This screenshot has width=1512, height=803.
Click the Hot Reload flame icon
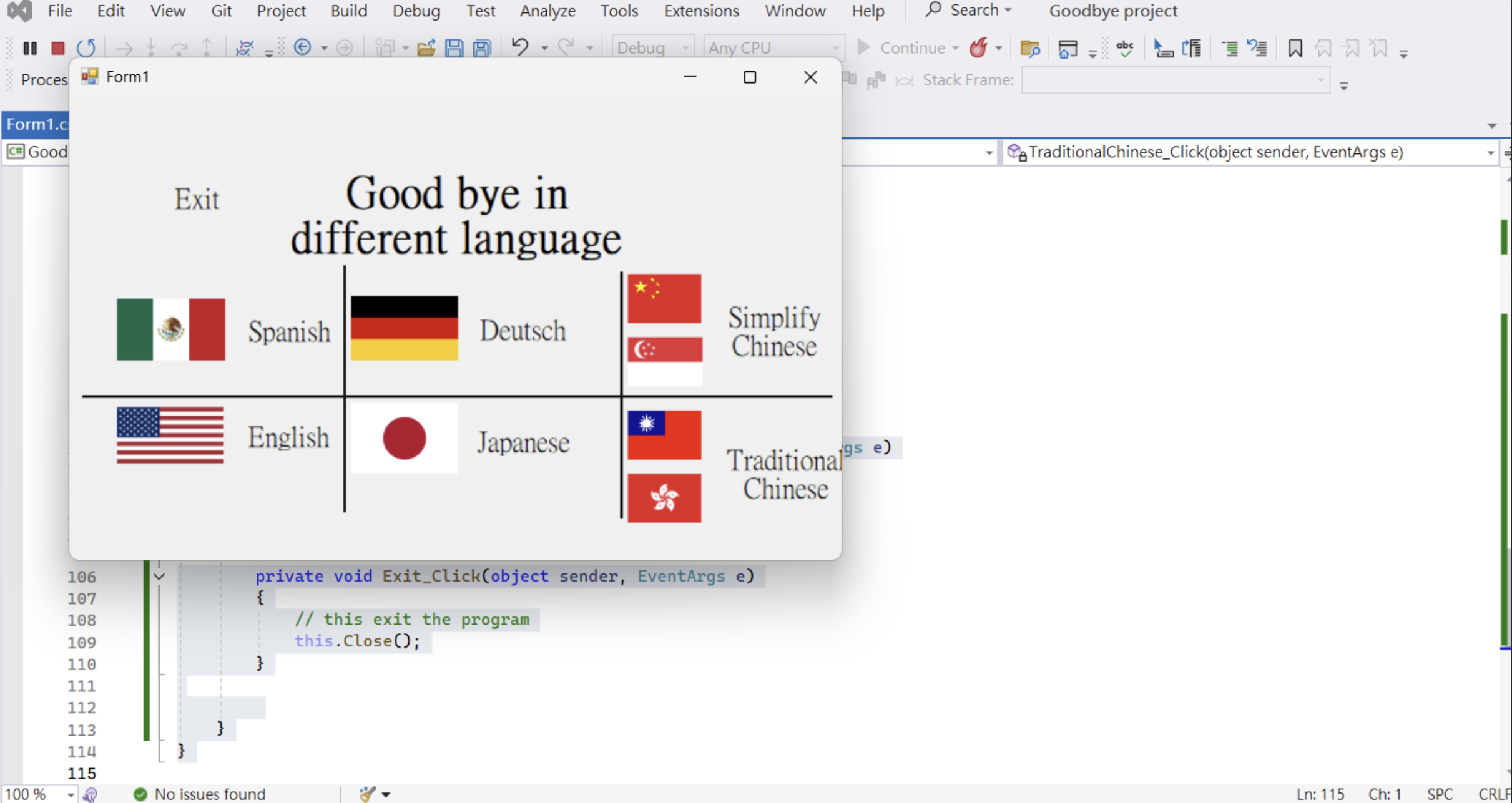click(x=978, y=48)
